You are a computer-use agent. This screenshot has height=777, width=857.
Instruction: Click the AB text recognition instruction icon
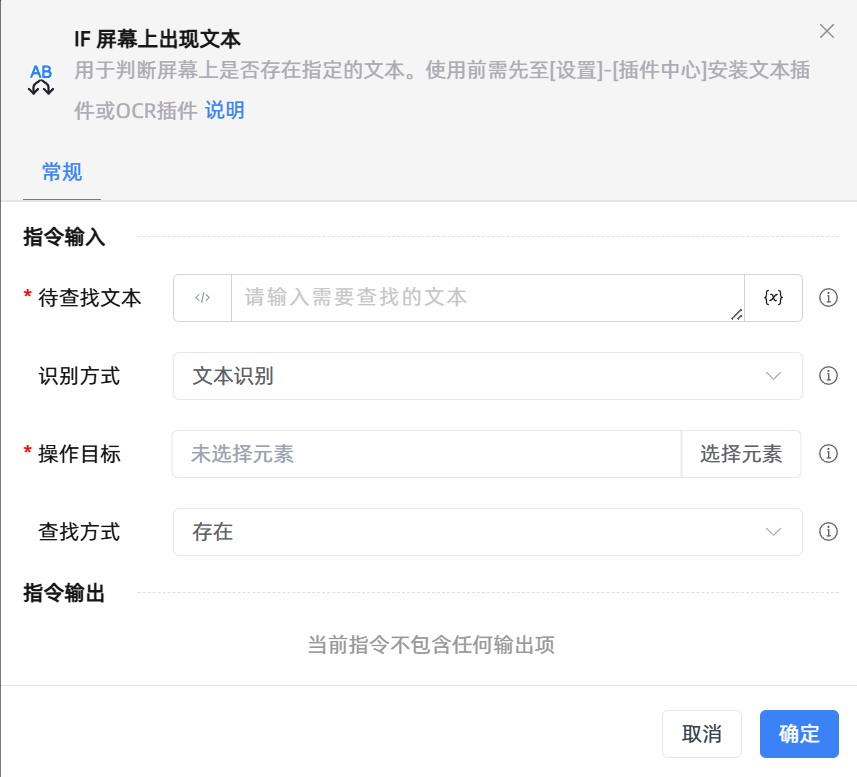pyautogui.click(x=41, y=78)
